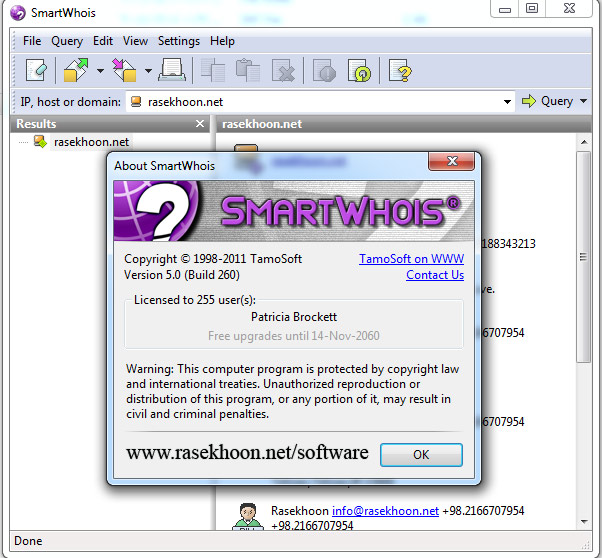Click the Query button
This screenshot has width=602, height=558.
point(547,101)
